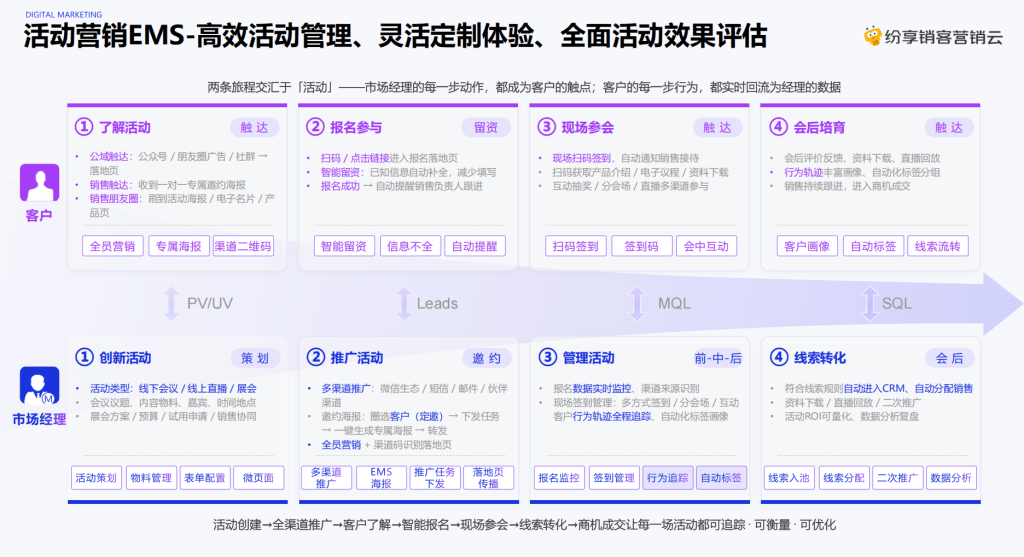
Task: Click the 表单配置 button
Action: click(204, 478)
